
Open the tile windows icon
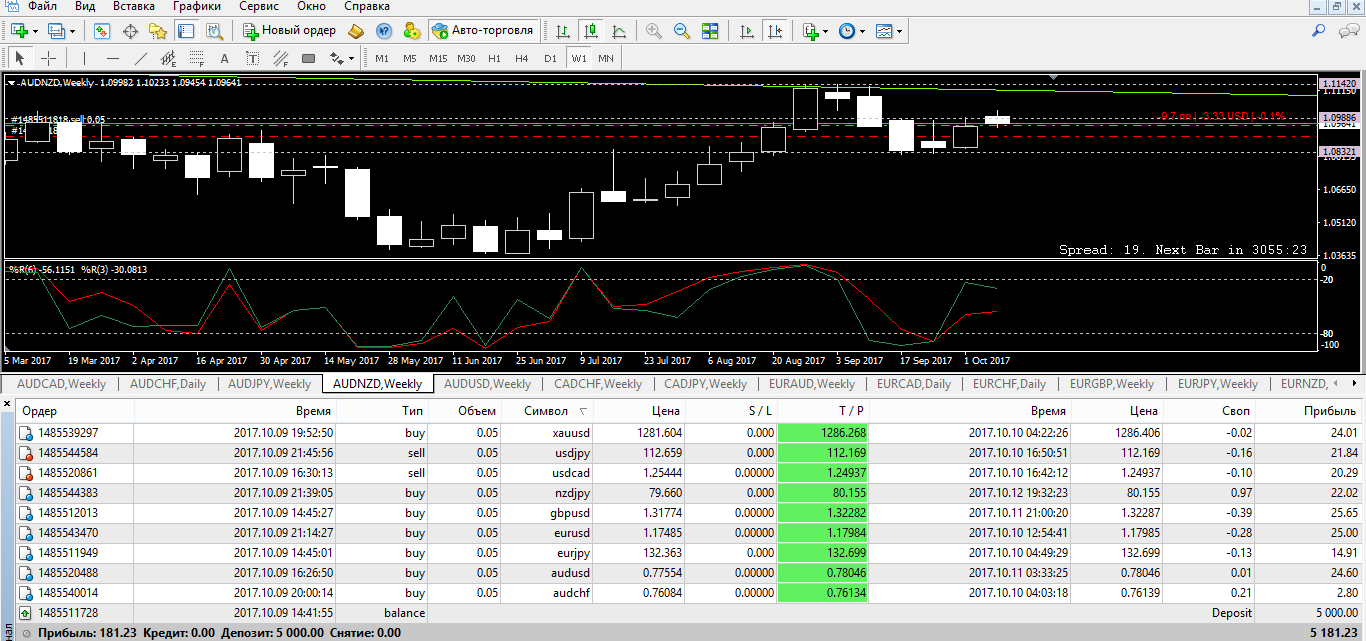pos(710,31)
